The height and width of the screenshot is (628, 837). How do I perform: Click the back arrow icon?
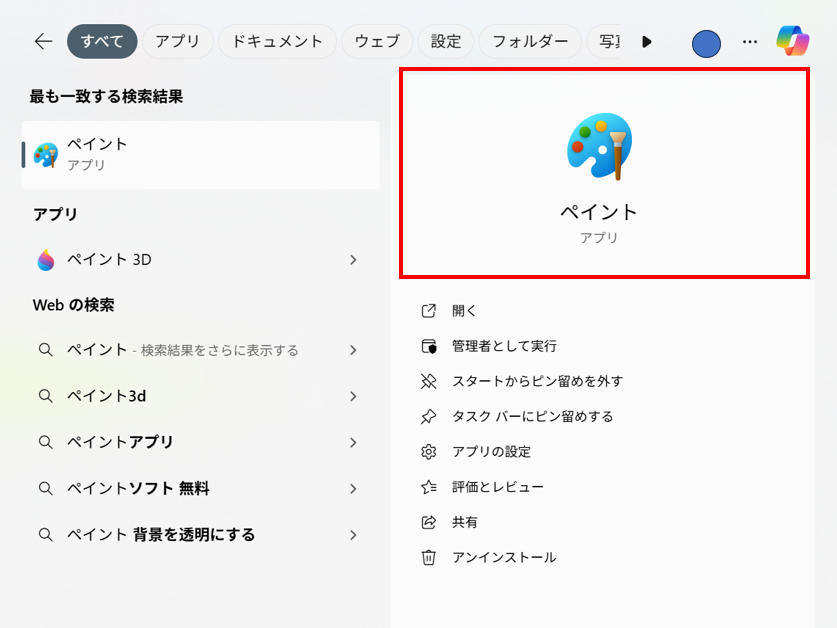[43, 41]
